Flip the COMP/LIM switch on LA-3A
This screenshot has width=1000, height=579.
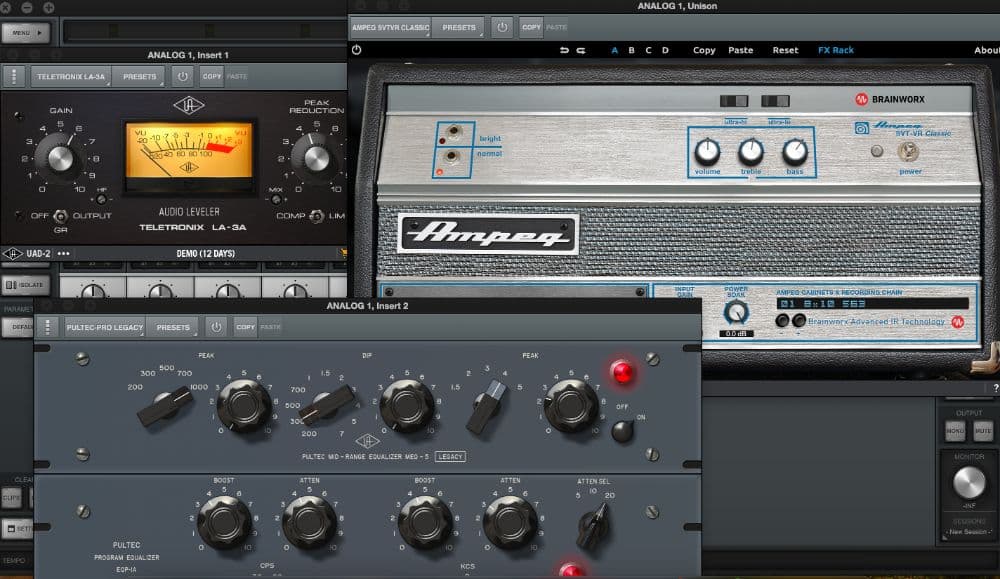[x=316, y=216]
